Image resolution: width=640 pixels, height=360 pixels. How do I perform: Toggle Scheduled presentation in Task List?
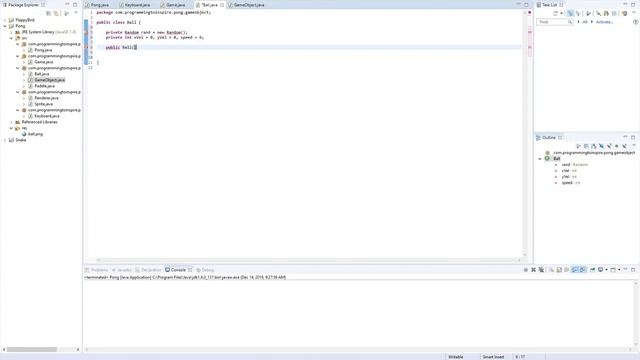[x=578, y=13]
